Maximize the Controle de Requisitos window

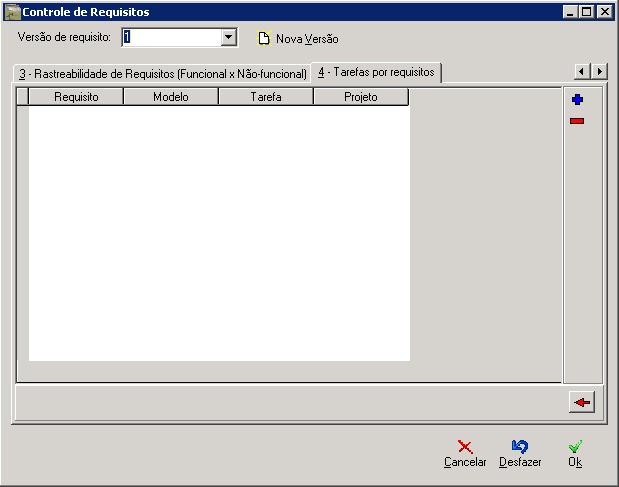pyautogui.click(x=587, y=12)
